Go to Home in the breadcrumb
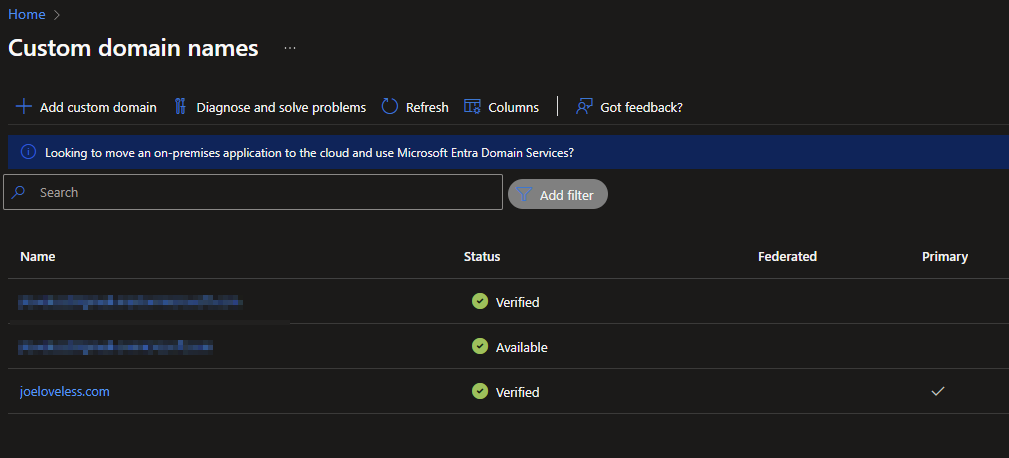Screen dimensions: 1009x458 click(26, 15)
